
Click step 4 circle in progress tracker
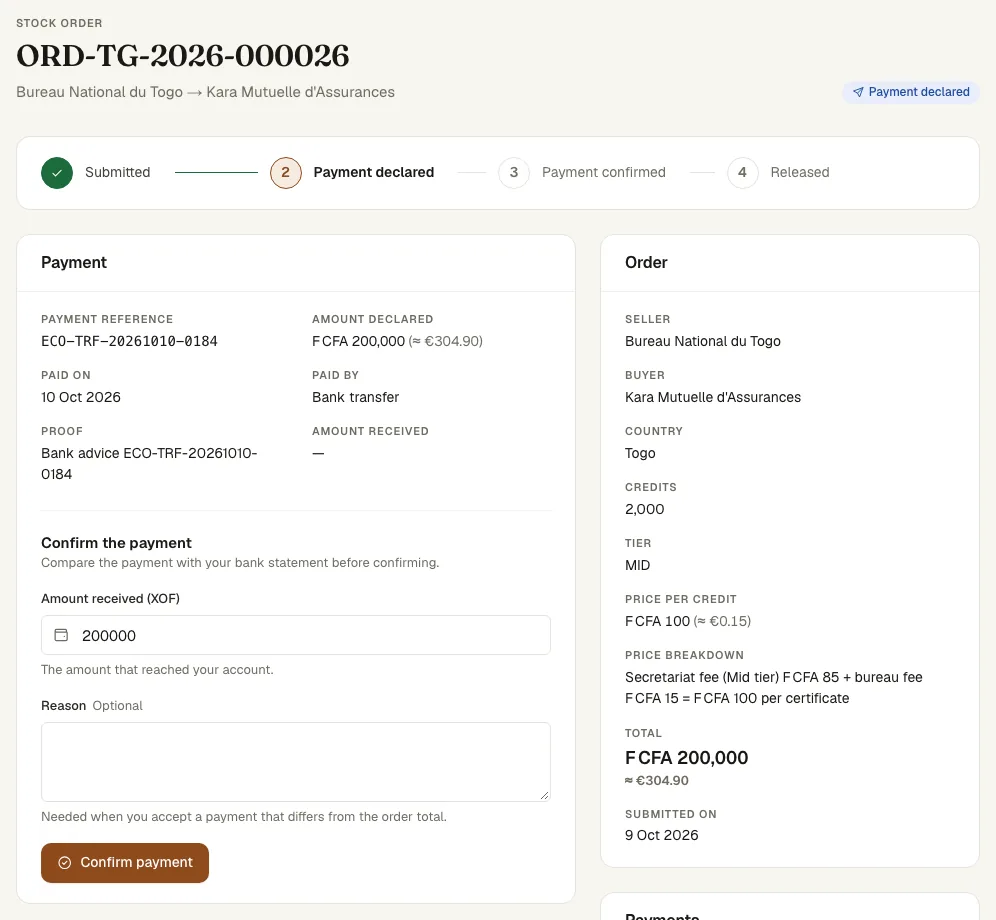pos(743,173)
